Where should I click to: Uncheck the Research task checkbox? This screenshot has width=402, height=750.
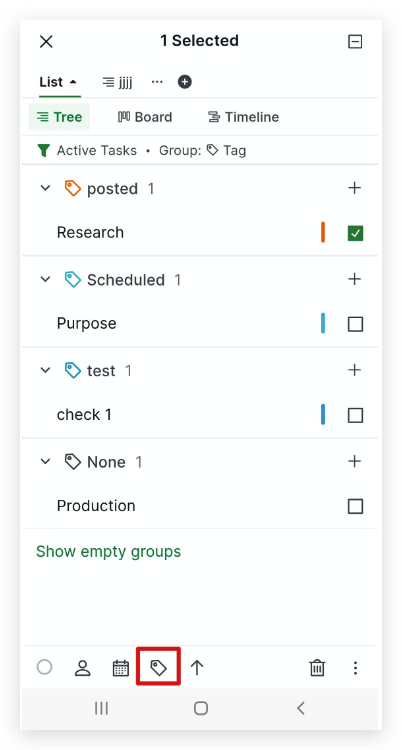click(x=355, y=233)
